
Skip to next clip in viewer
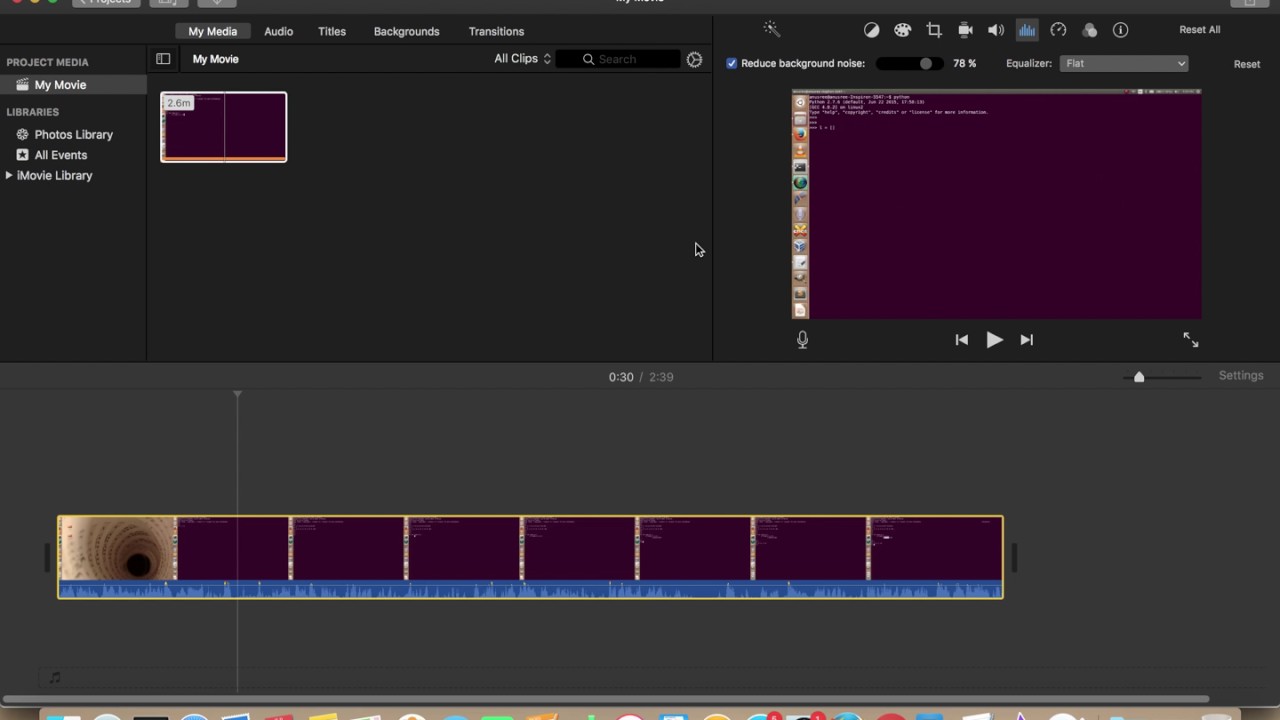[x=1026, y=340]
